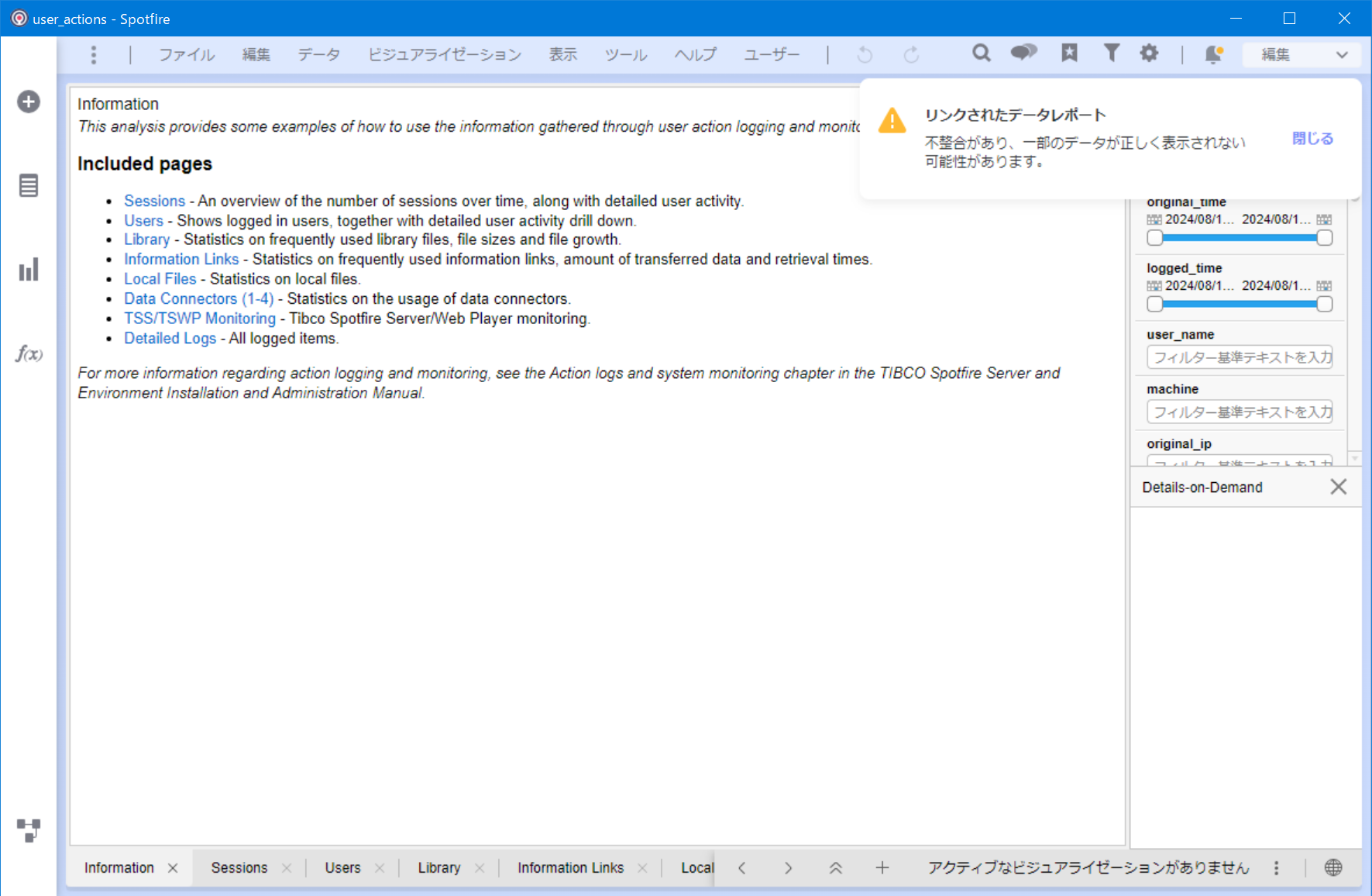The image size is (1372, 896).
Task: Click the double-chevron up page navigation icon
Action: 835,867
